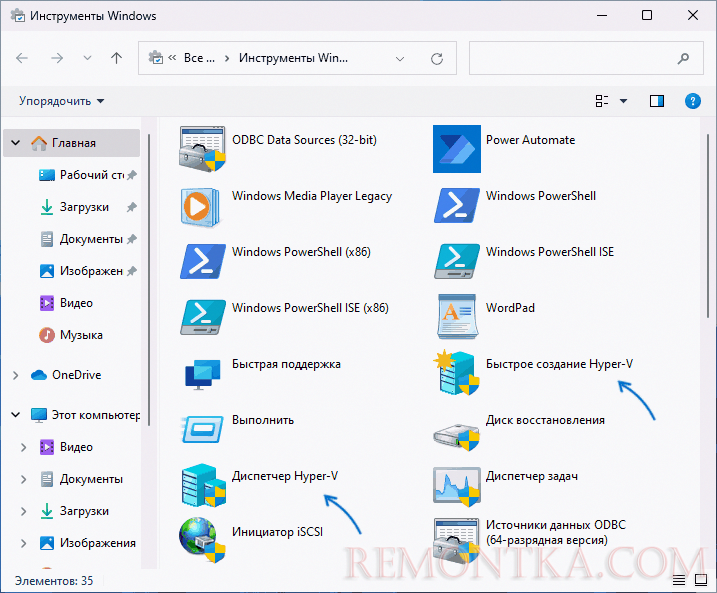
Task: Expand Изображения under Этот компьютер
Action: 23,543
